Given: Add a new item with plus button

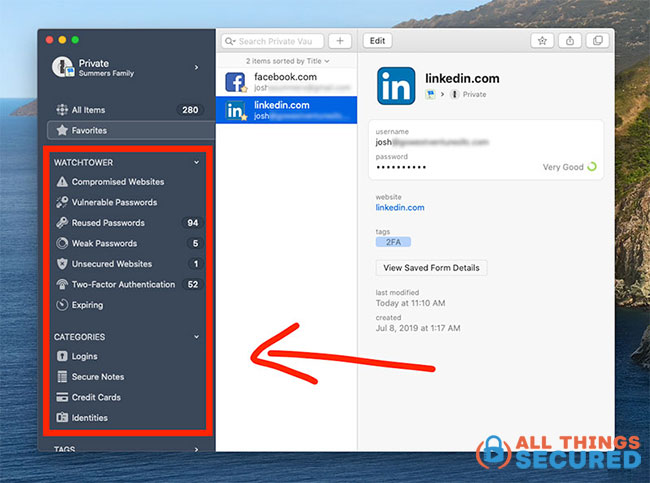Looking at the screenshot, I should click(340, 41).
